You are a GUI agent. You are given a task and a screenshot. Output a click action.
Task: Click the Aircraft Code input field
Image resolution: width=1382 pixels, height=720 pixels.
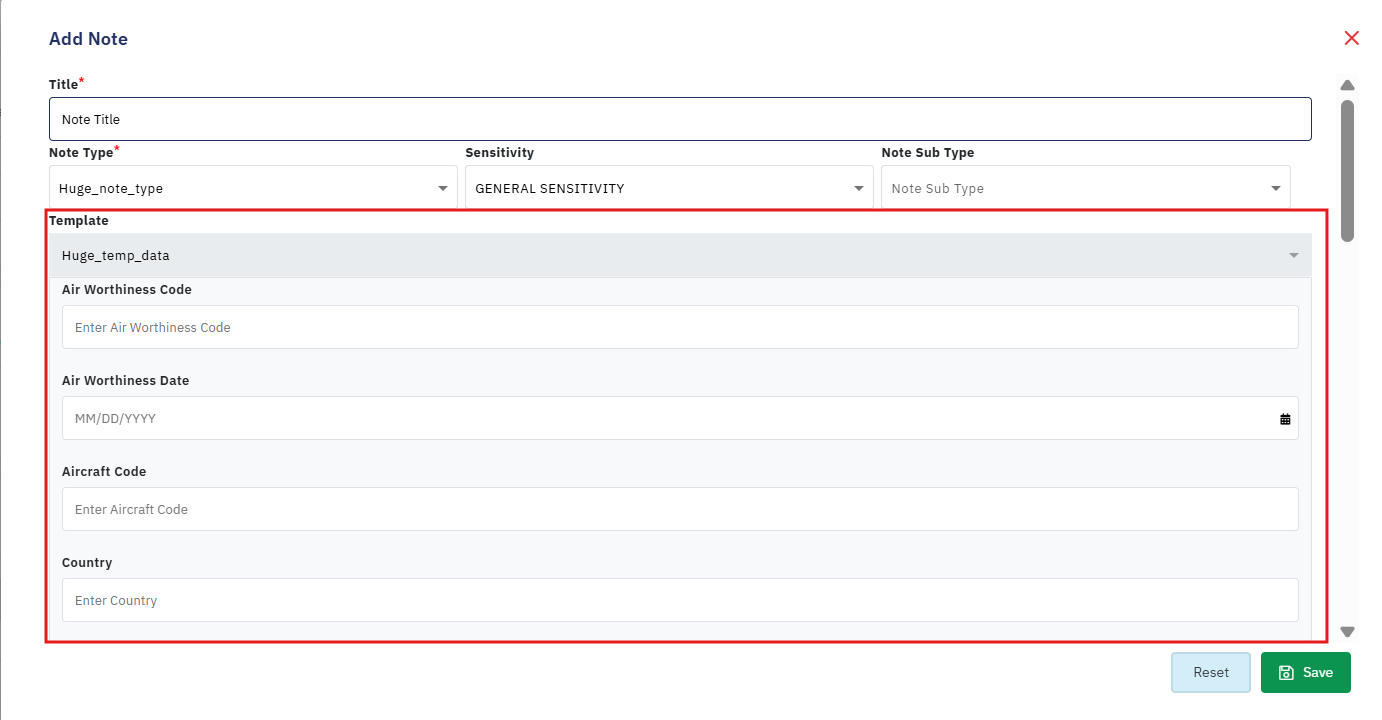coord(680,509)
